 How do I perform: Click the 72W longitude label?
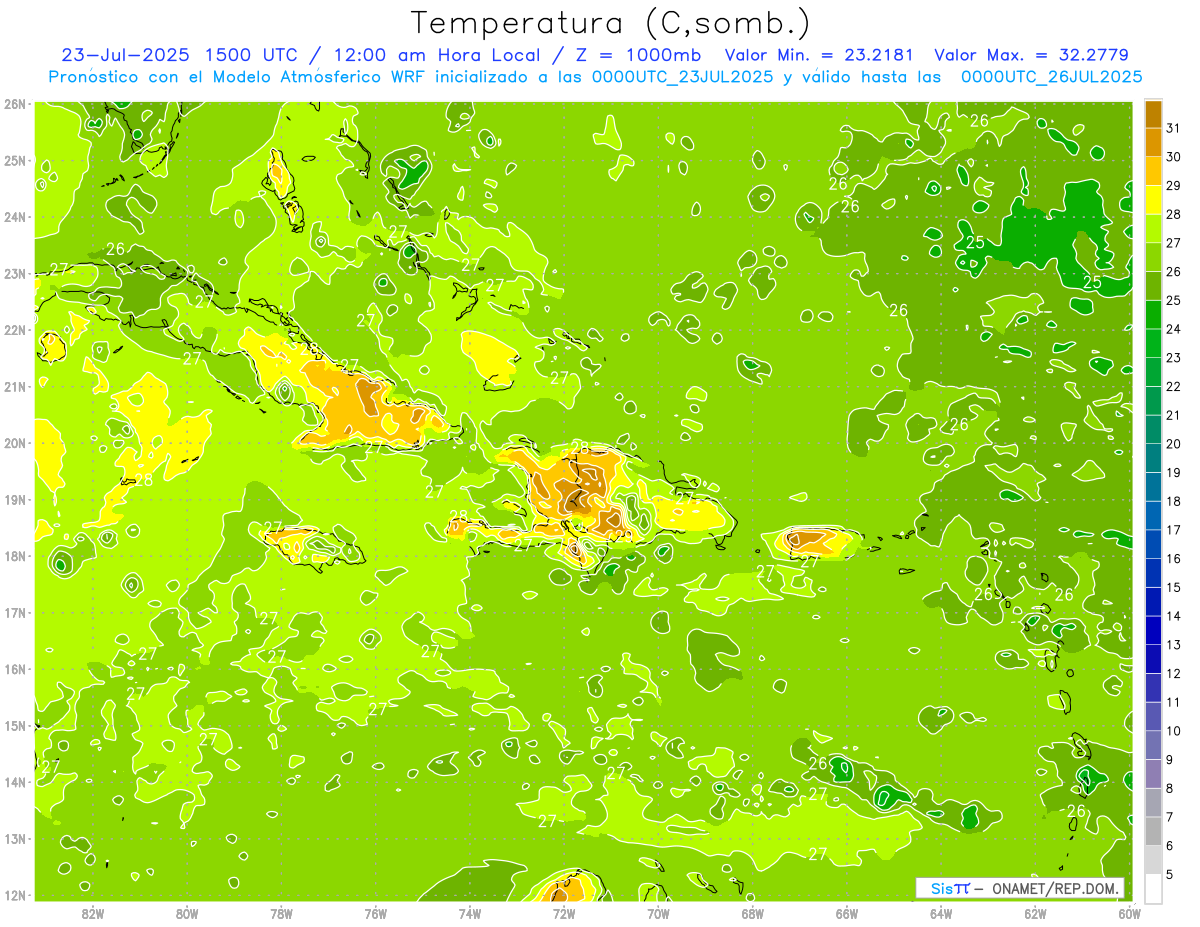pyautogui.click(x=564, y=913)
